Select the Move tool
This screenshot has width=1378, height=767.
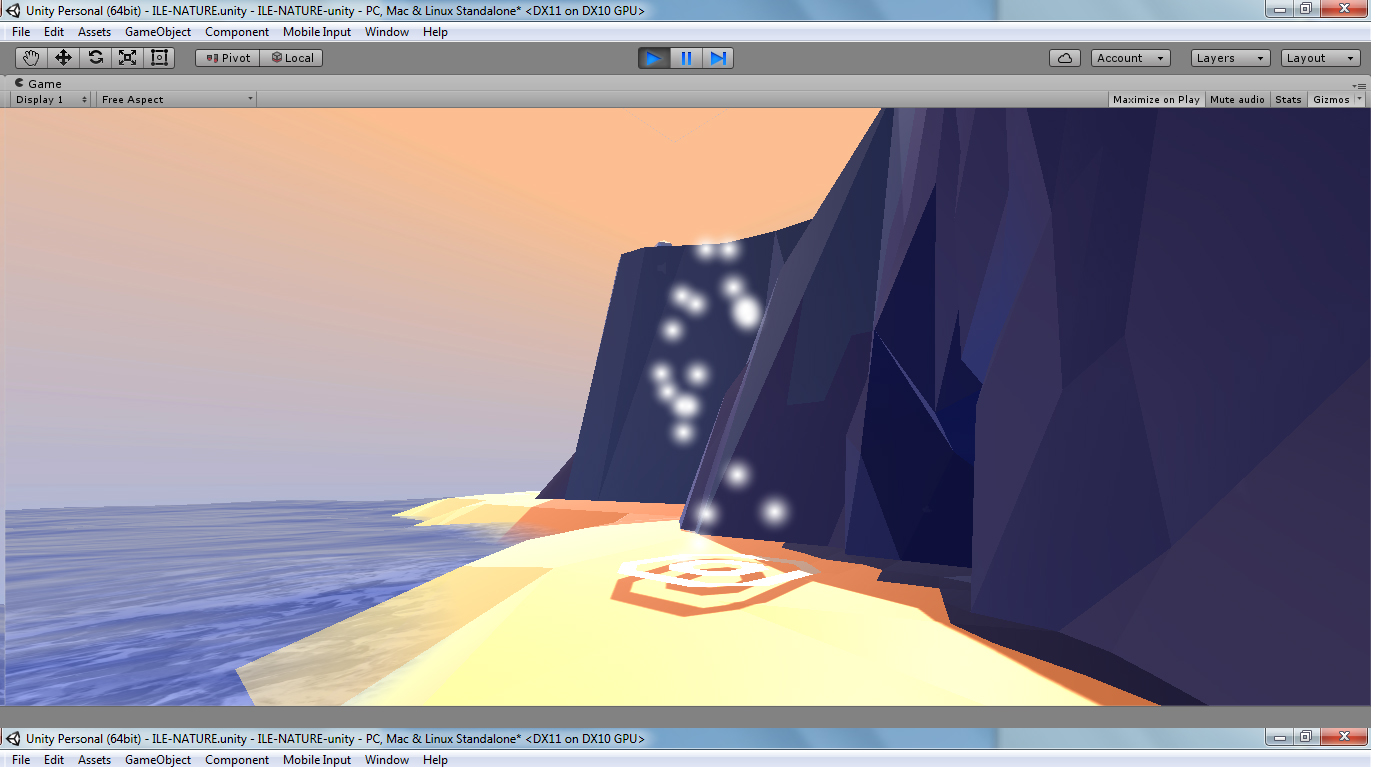pyautogui.click(x=63, y=58)
